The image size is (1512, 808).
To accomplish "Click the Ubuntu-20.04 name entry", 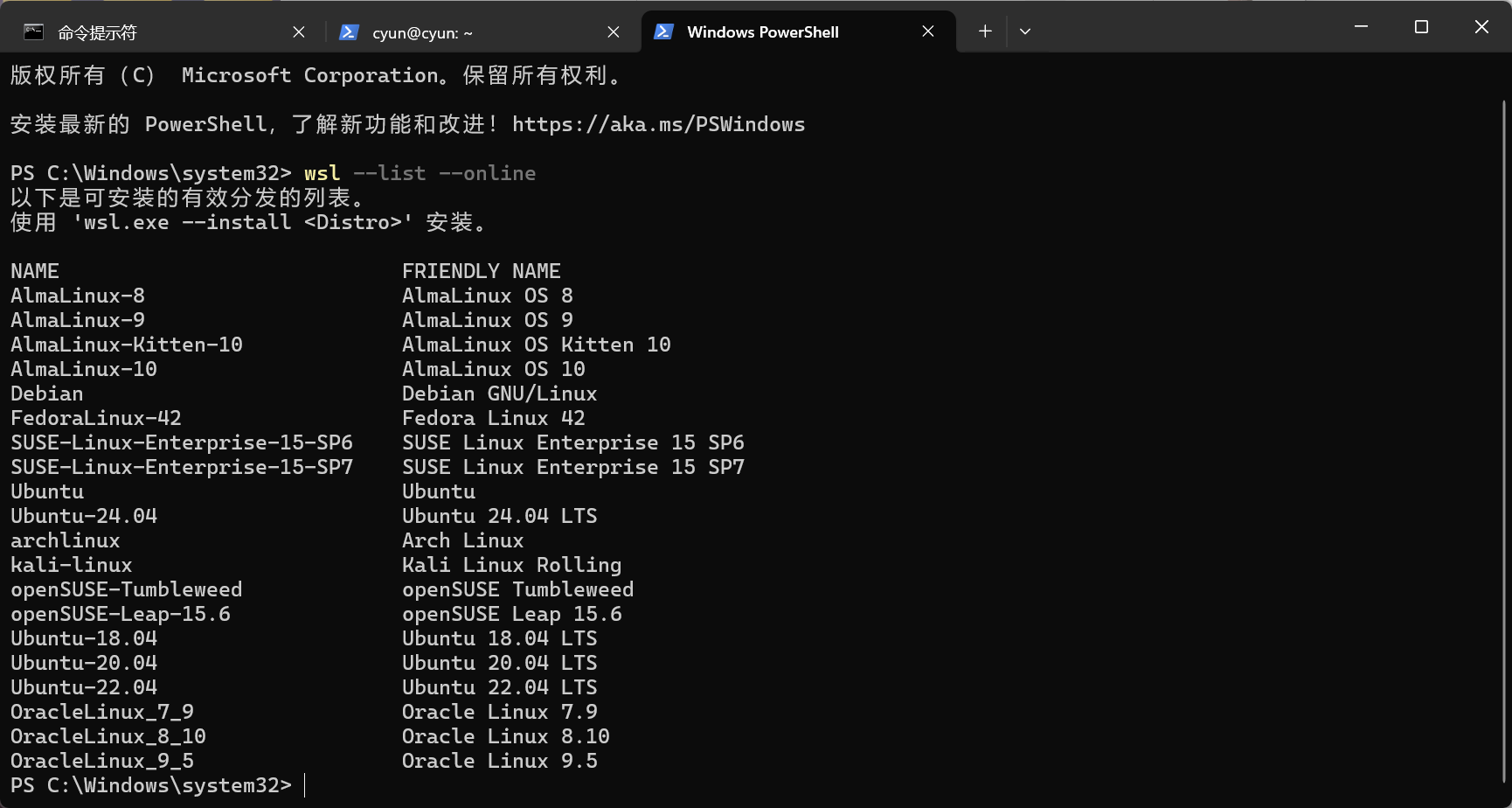I will (x=84, y=663).
